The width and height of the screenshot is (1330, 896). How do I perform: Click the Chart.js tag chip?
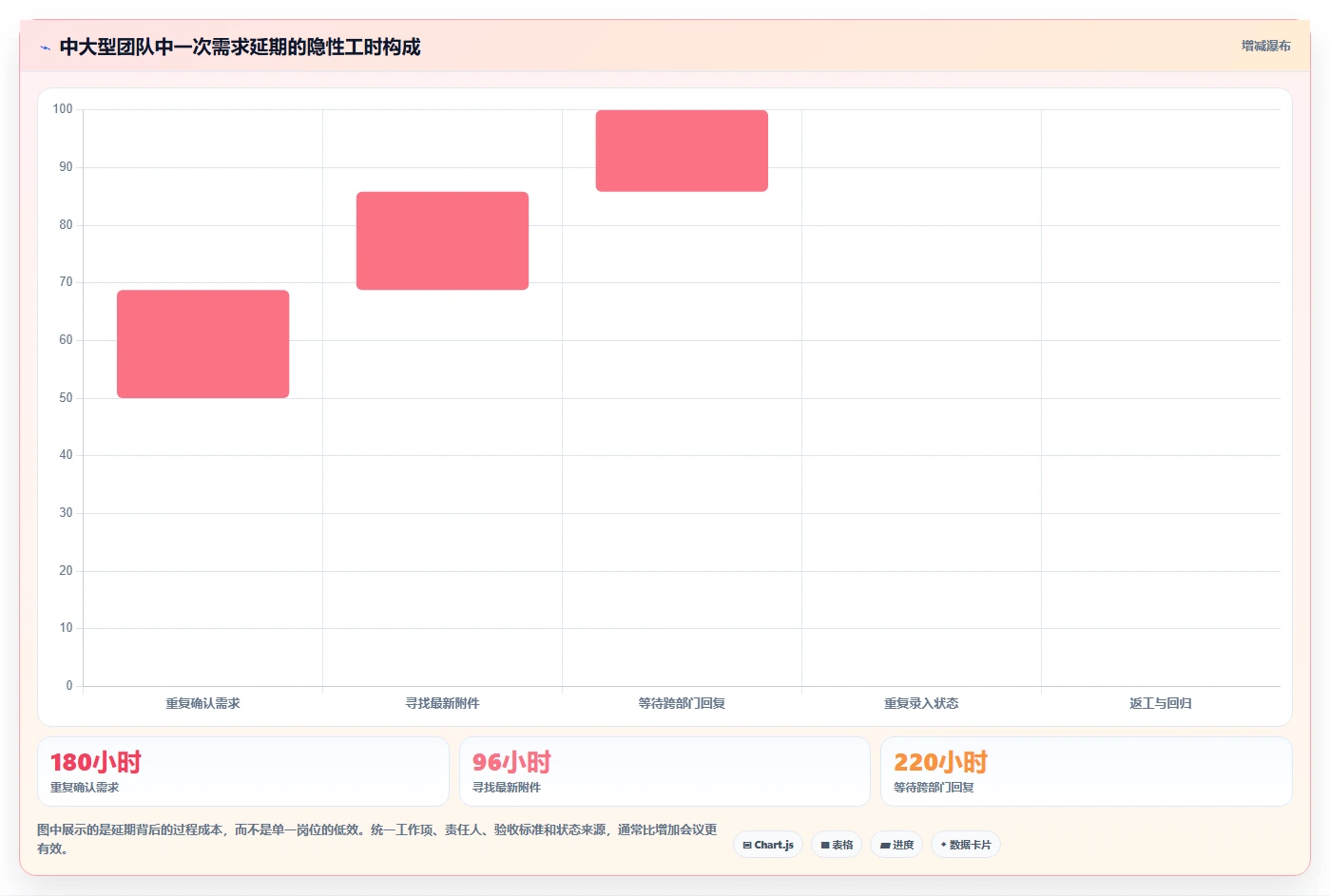[768, 845]
